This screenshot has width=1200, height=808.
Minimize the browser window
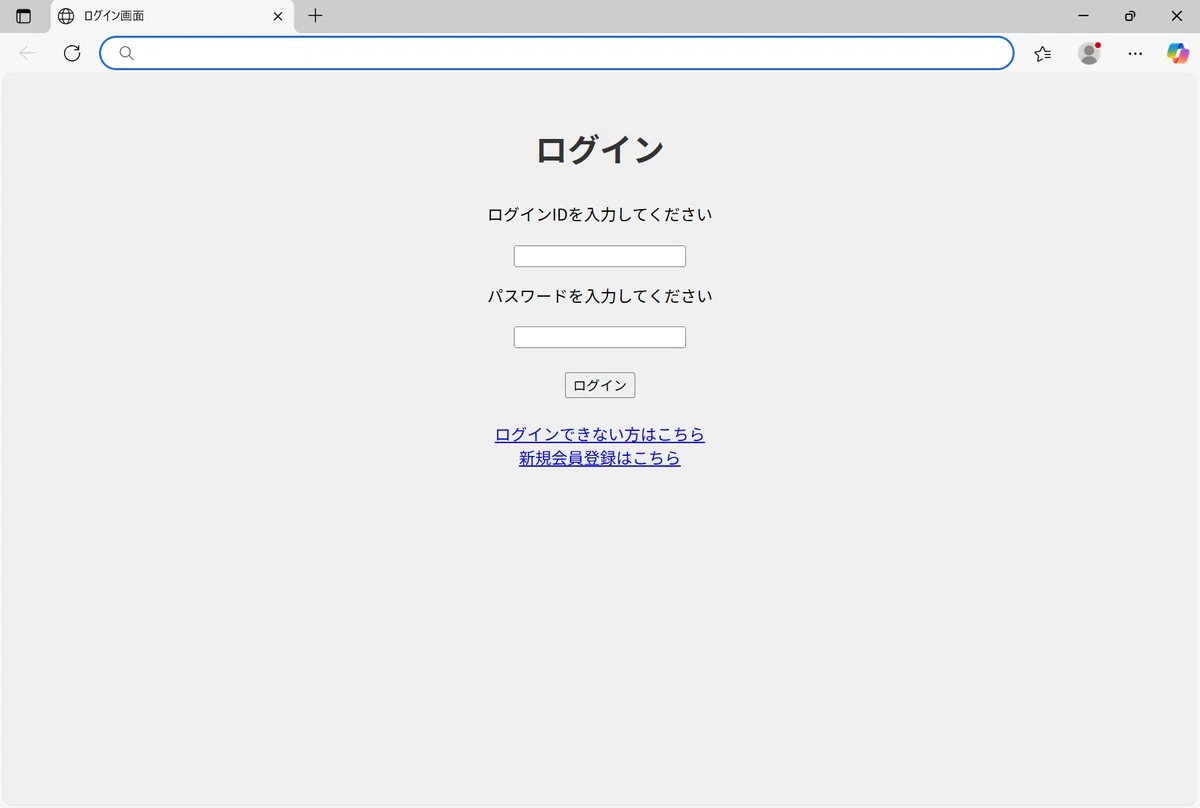pos(1083,16)
